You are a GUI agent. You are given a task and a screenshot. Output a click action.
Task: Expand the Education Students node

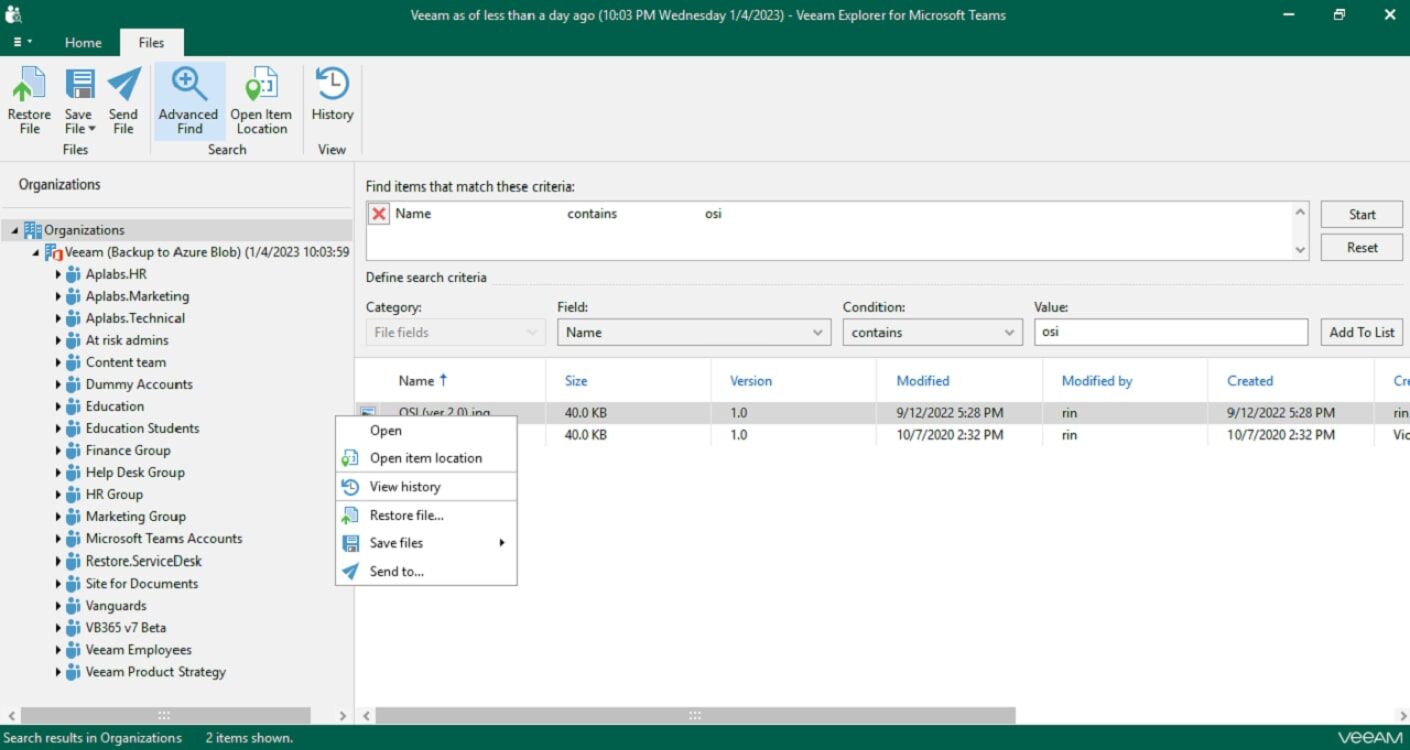pos(59,428)
